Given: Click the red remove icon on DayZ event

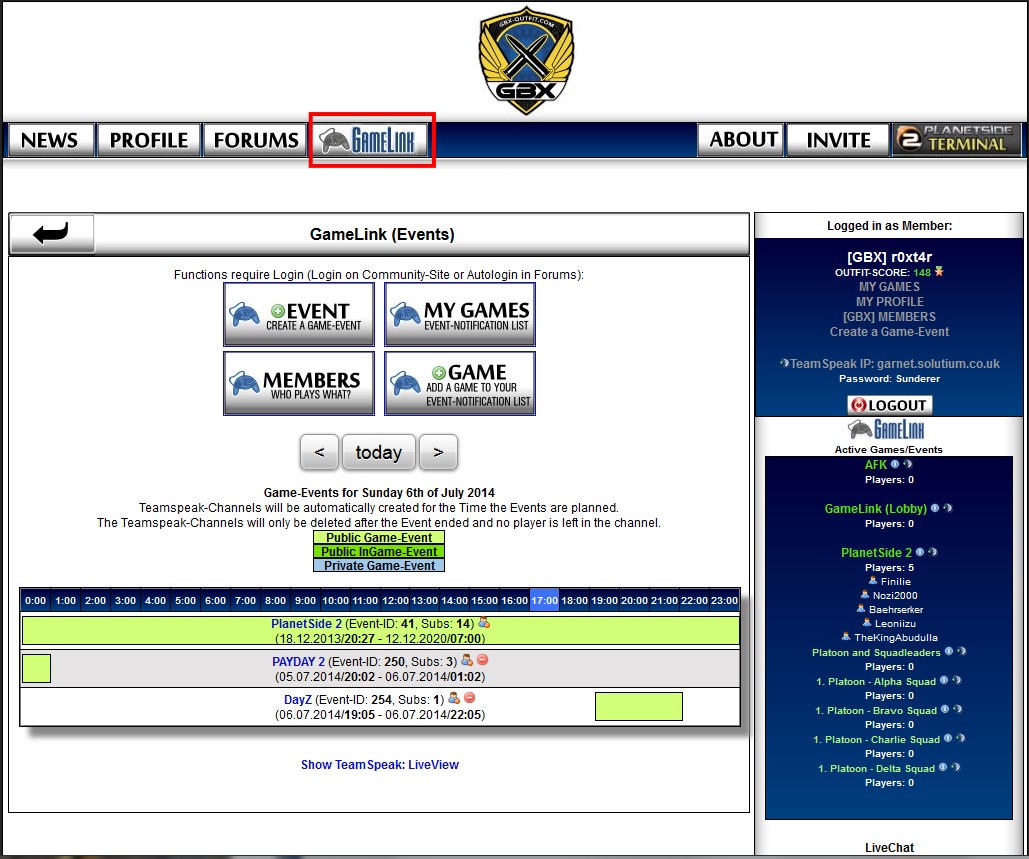Looking at the screenshot, I should (x=469, y=698).
